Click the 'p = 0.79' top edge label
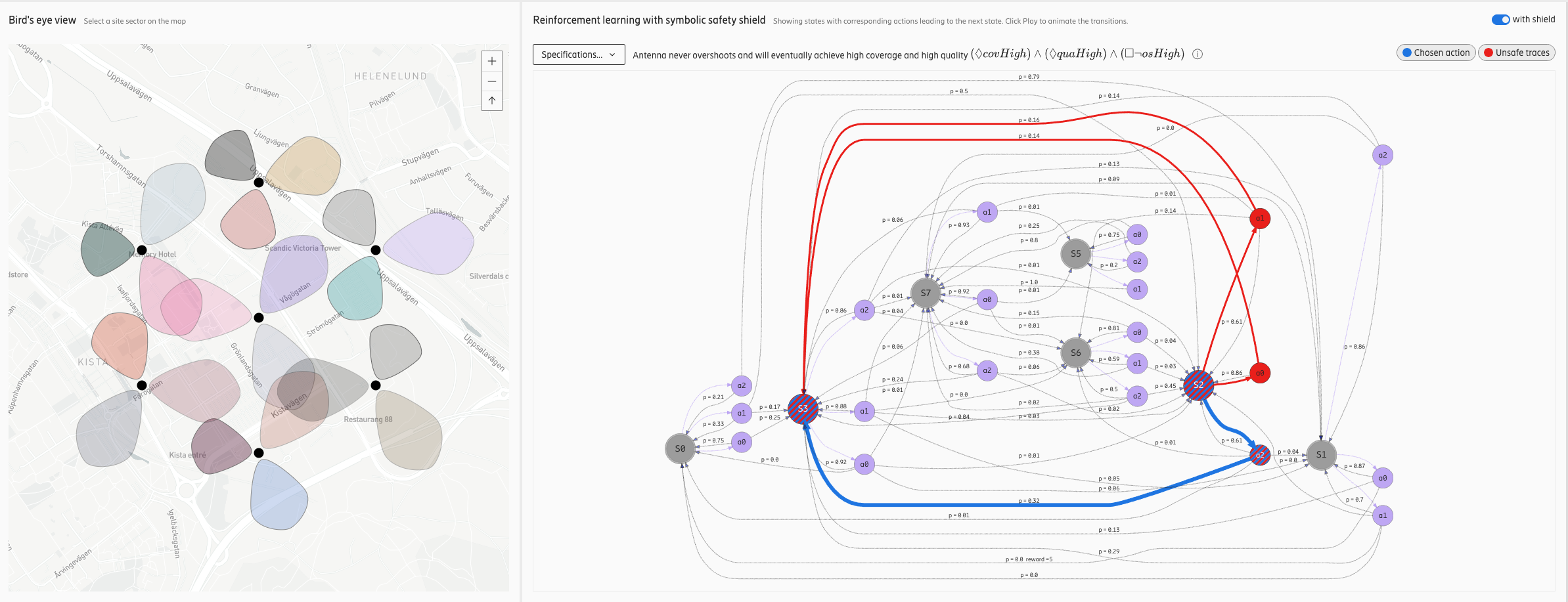The width and height of the screenshot is (1568, 602). 1029,77
